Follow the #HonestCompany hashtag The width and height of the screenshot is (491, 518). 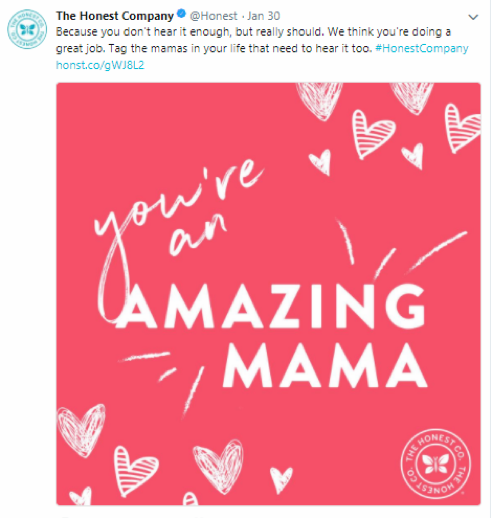pyautogui.click(x=422, y=48)
